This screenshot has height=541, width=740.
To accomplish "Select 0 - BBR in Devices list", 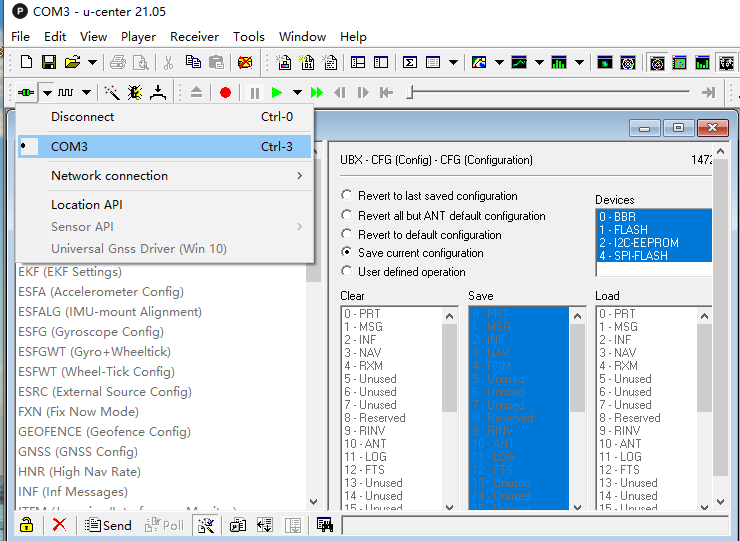I will [x=654, y=217].
